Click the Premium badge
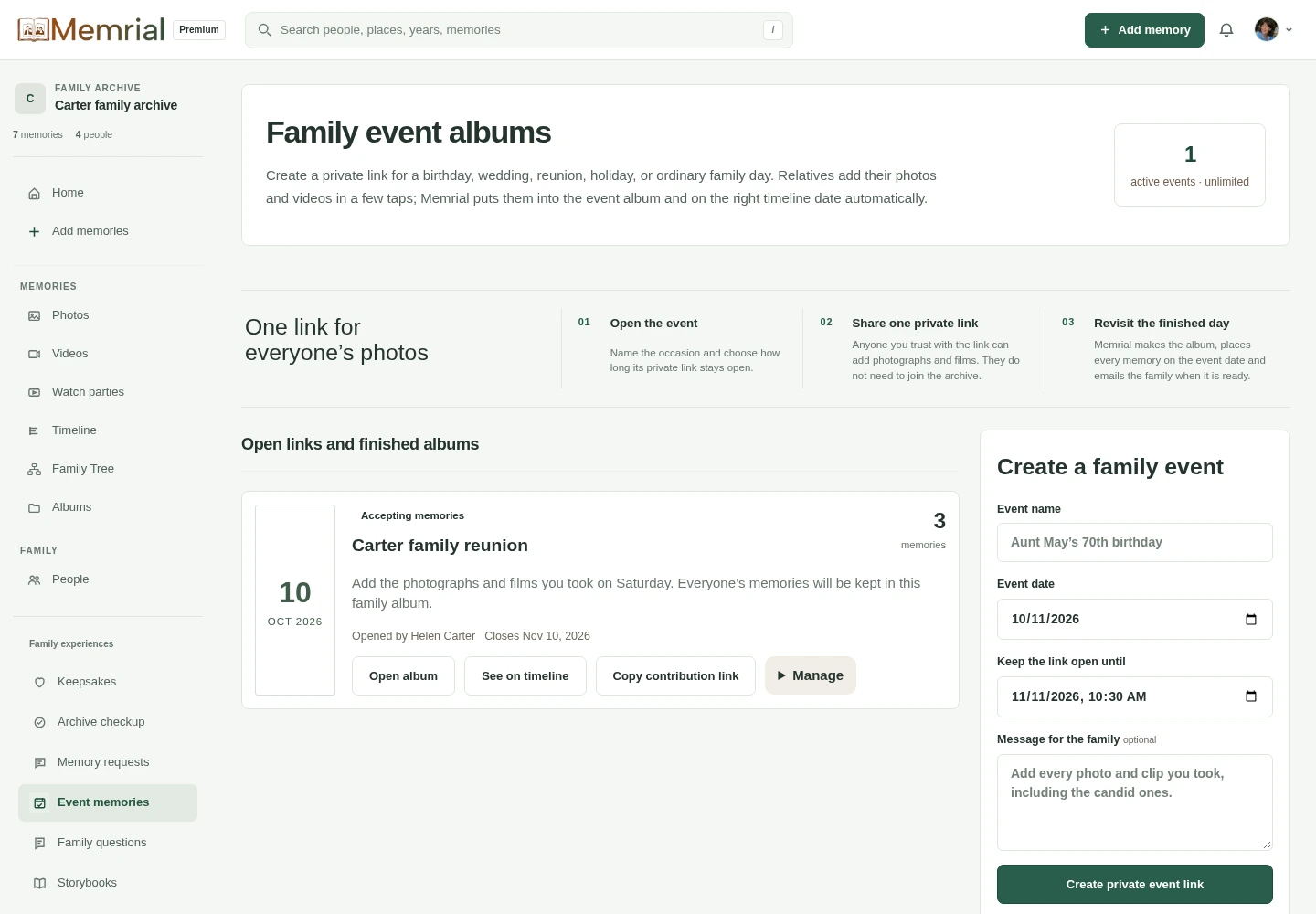The image size is (1316, 914). click(199, 30)
